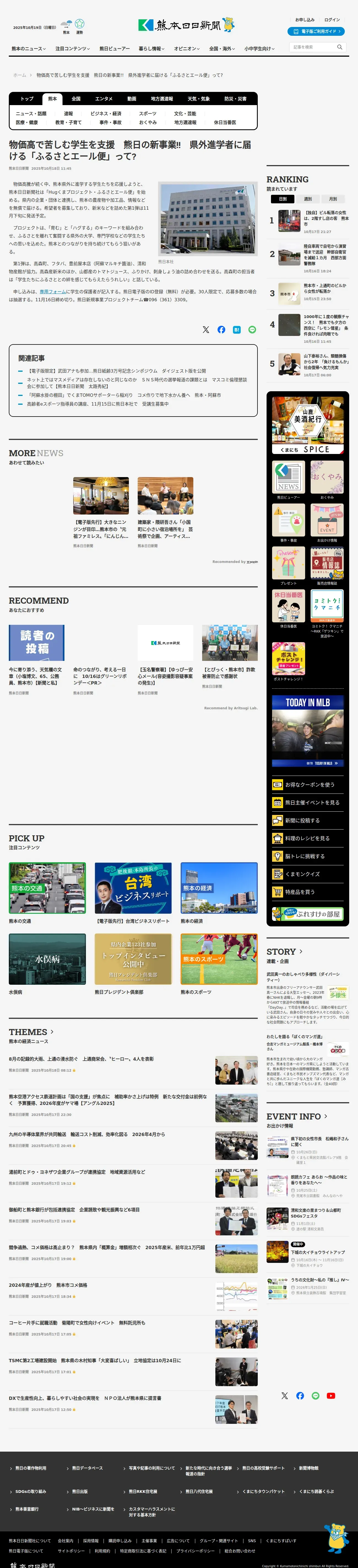The width and height of the screenshot is (358, 1568).
Task: Open the 読者の投稿 recommend thumbnail
Action: (37, 643)
